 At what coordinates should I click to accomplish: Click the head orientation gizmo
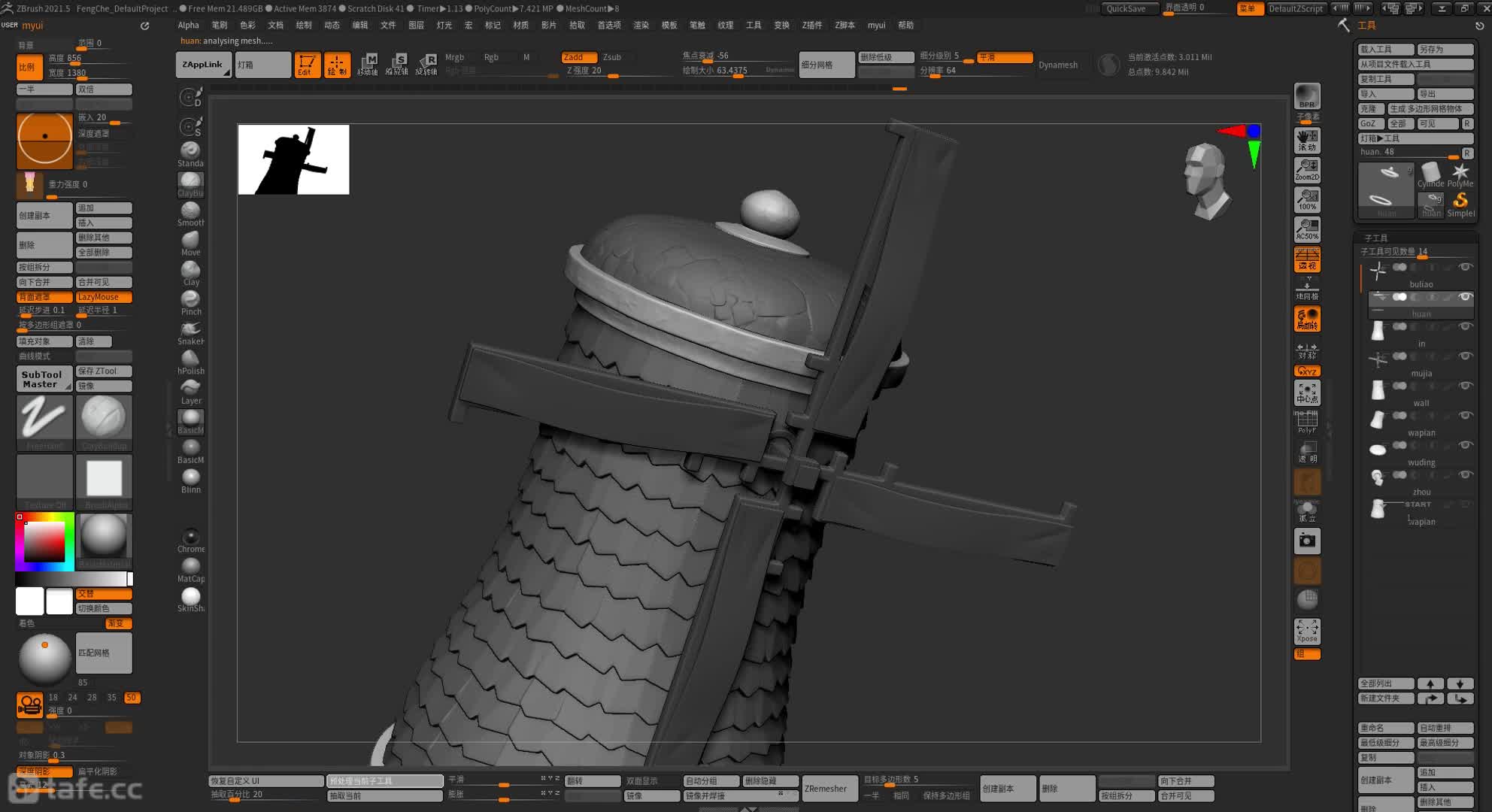tap(1207, 181)
